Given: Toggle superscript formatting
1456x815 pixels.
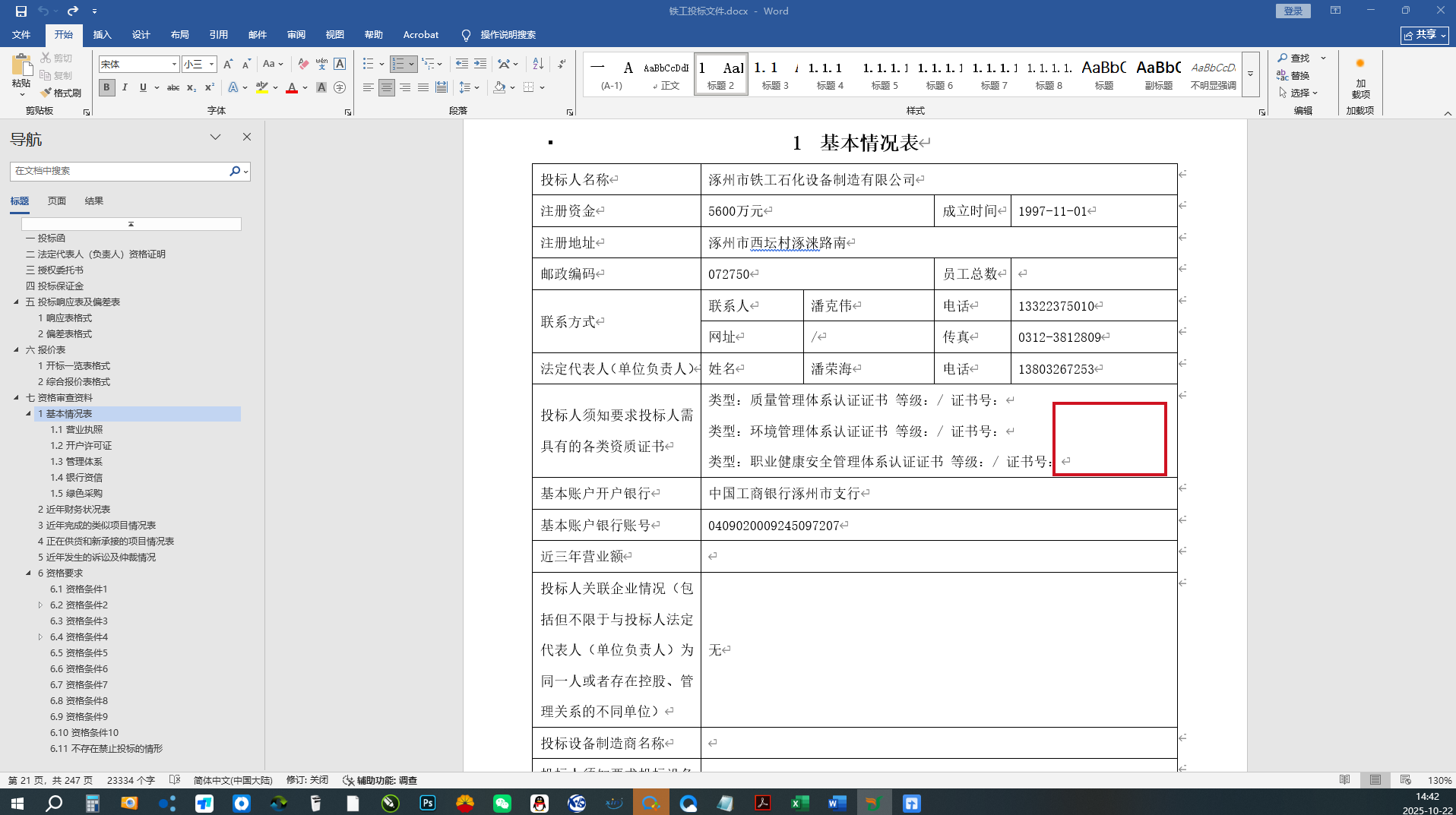Looking at the screenshot, I should coord(210,87).
